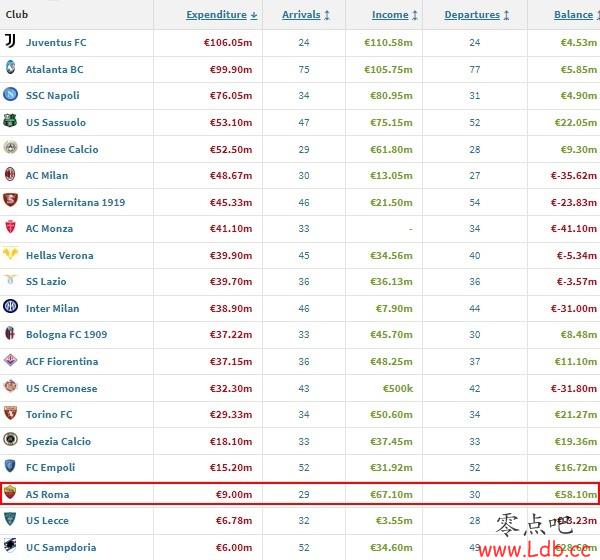
Task: Open the AC Monza club link
Action: 49,229
